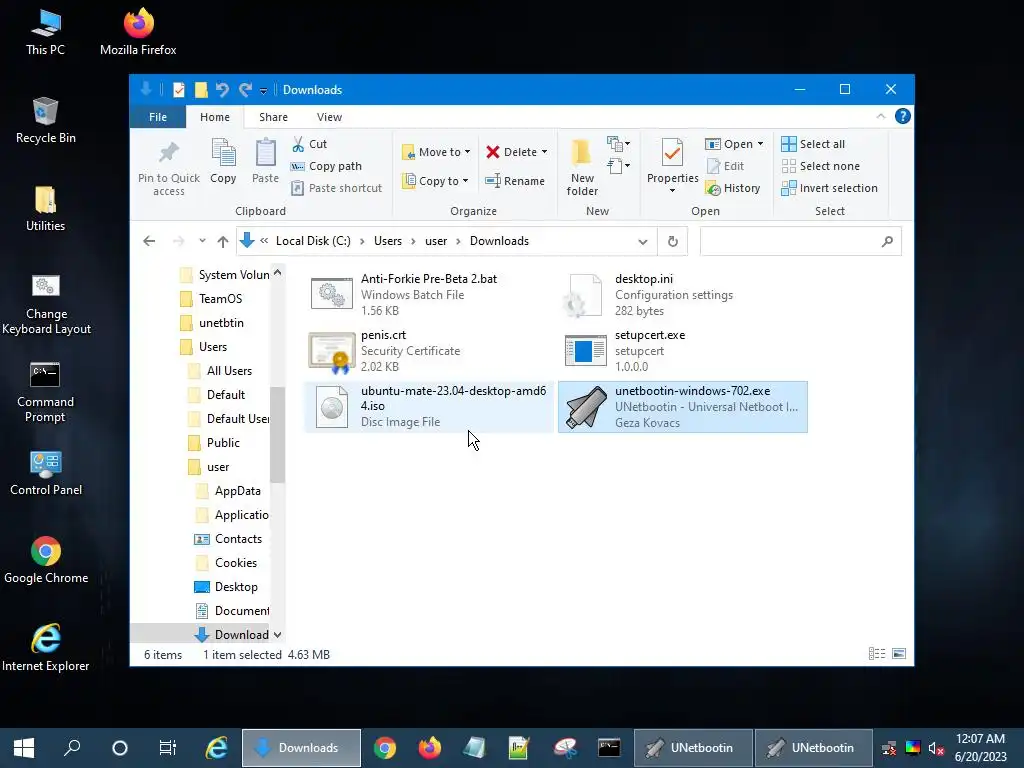Screen dimensions: 1024x768
Task: Select Desktop in navigation tree
Action: coord(236,586)
